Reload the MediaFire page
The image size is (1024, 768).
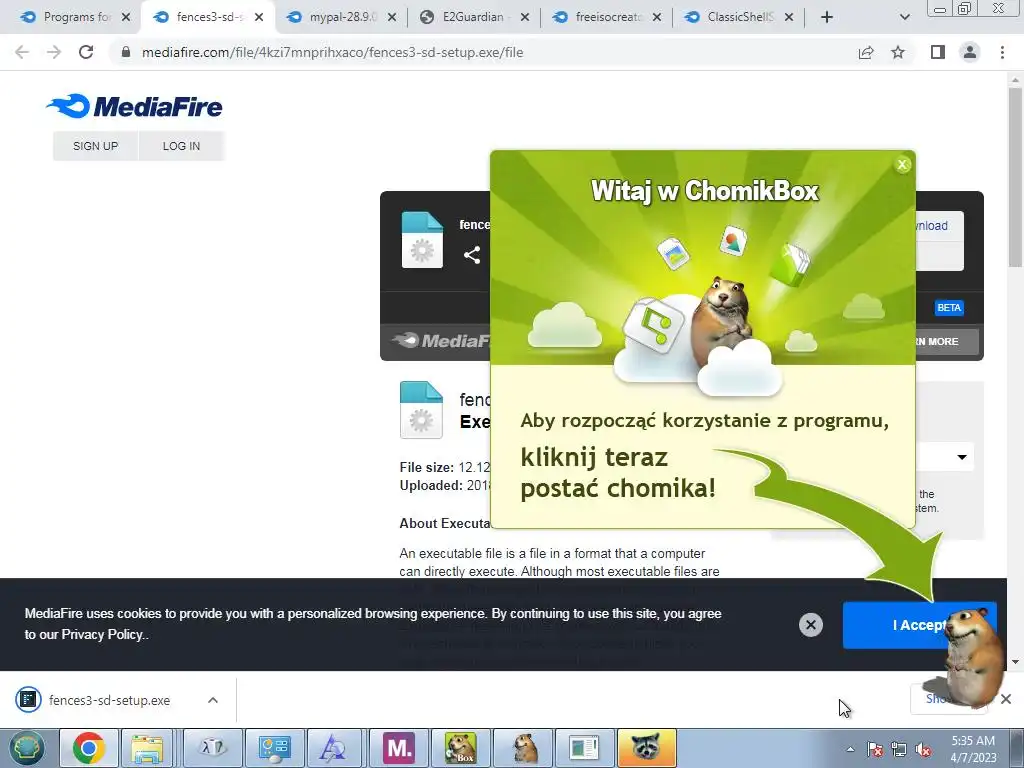[x=86, y=52]
